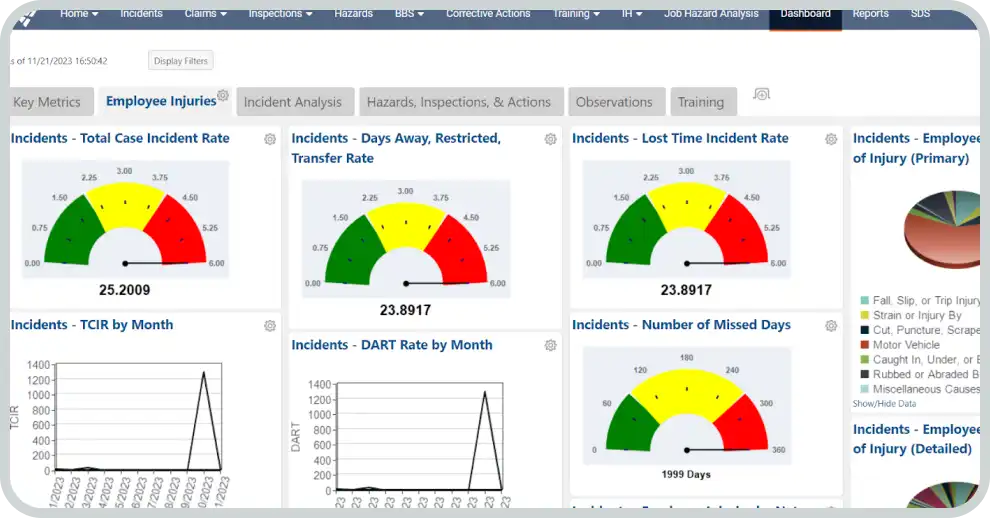
Task: Go to Corrective Actions in navigation bar
Action: [x=489, y=14]
